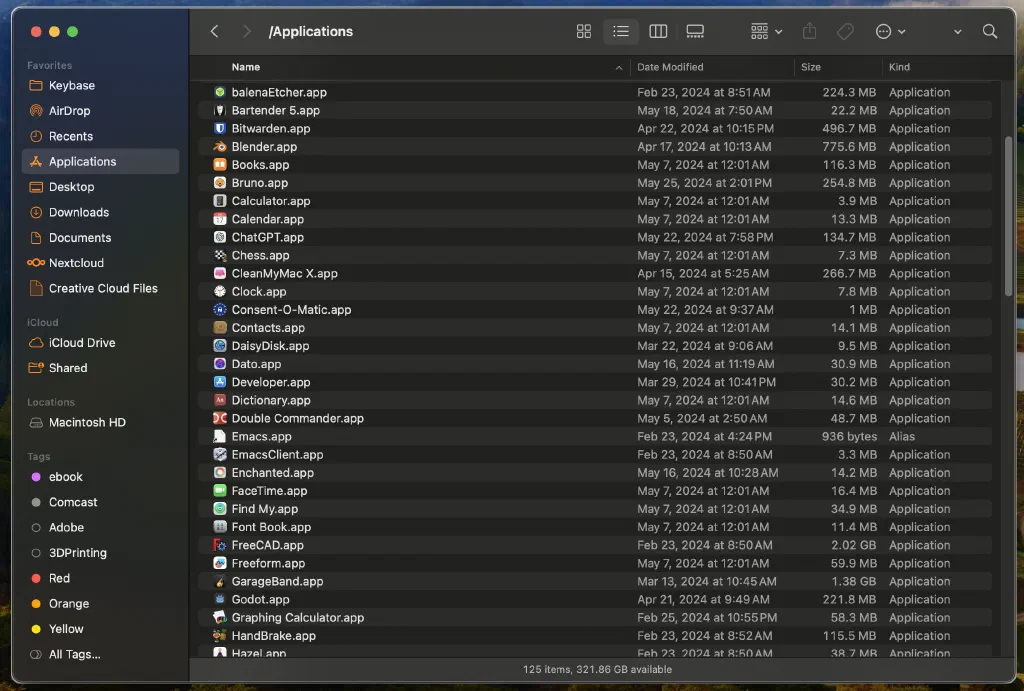Click the Edit Tags toolbar icon
1024x691 pixels.
pyautogui.click(x=845, y=31)
